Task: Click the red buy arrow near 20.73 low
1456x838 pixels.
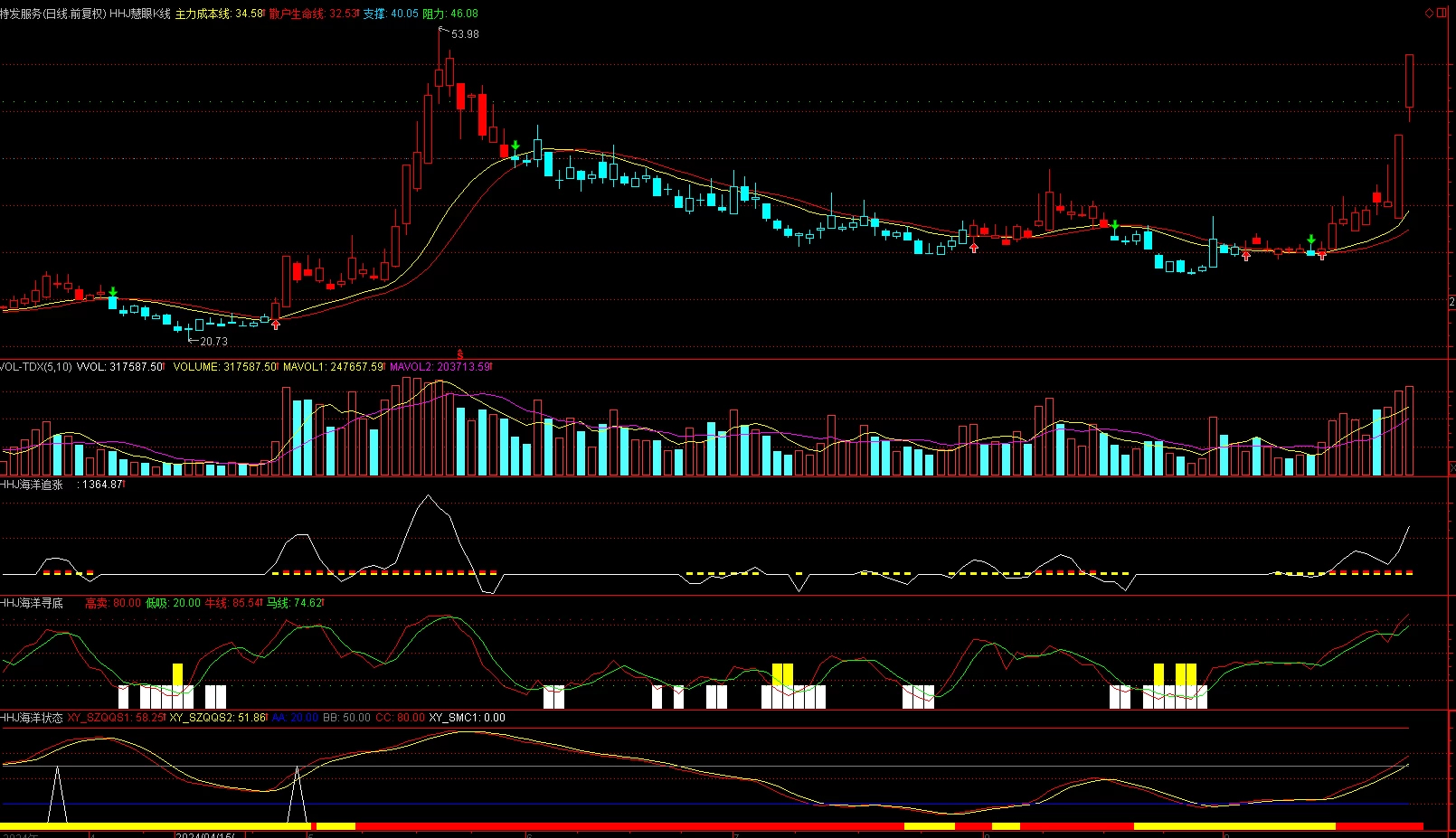Action: click(x=276, y=324)
